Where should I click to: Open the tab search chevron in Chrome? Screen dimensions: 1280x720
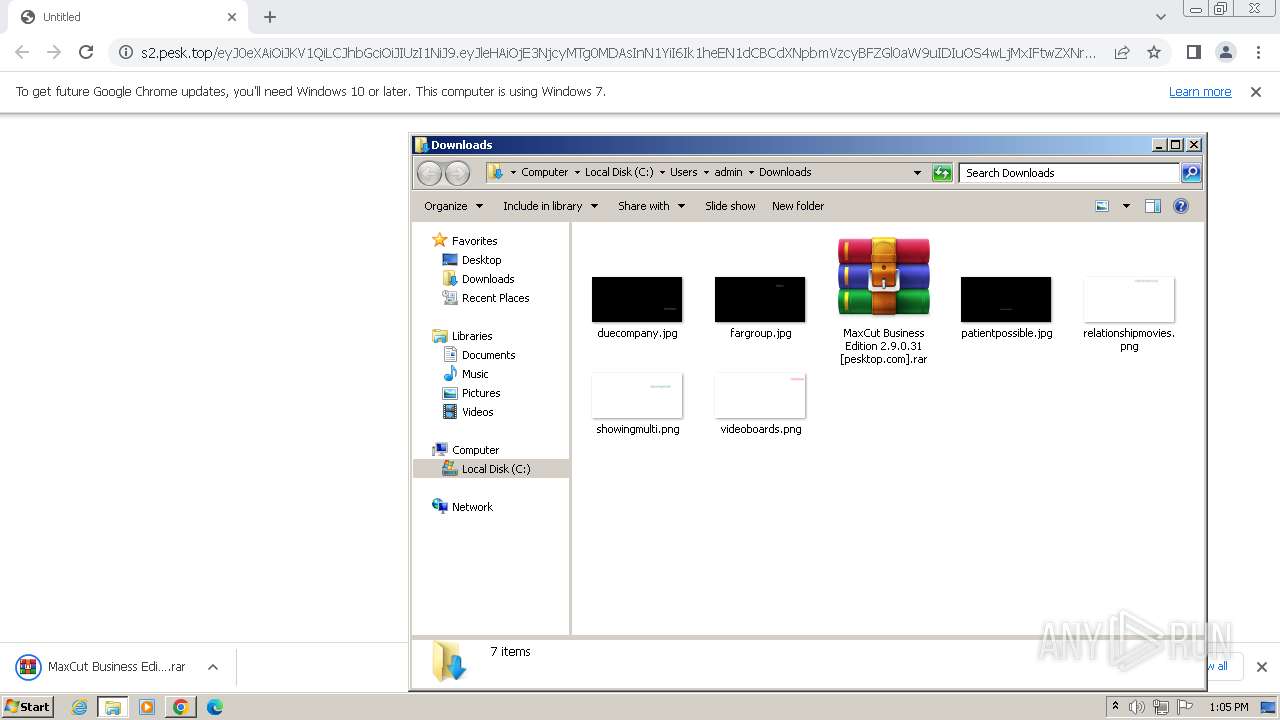(1161, 17)
